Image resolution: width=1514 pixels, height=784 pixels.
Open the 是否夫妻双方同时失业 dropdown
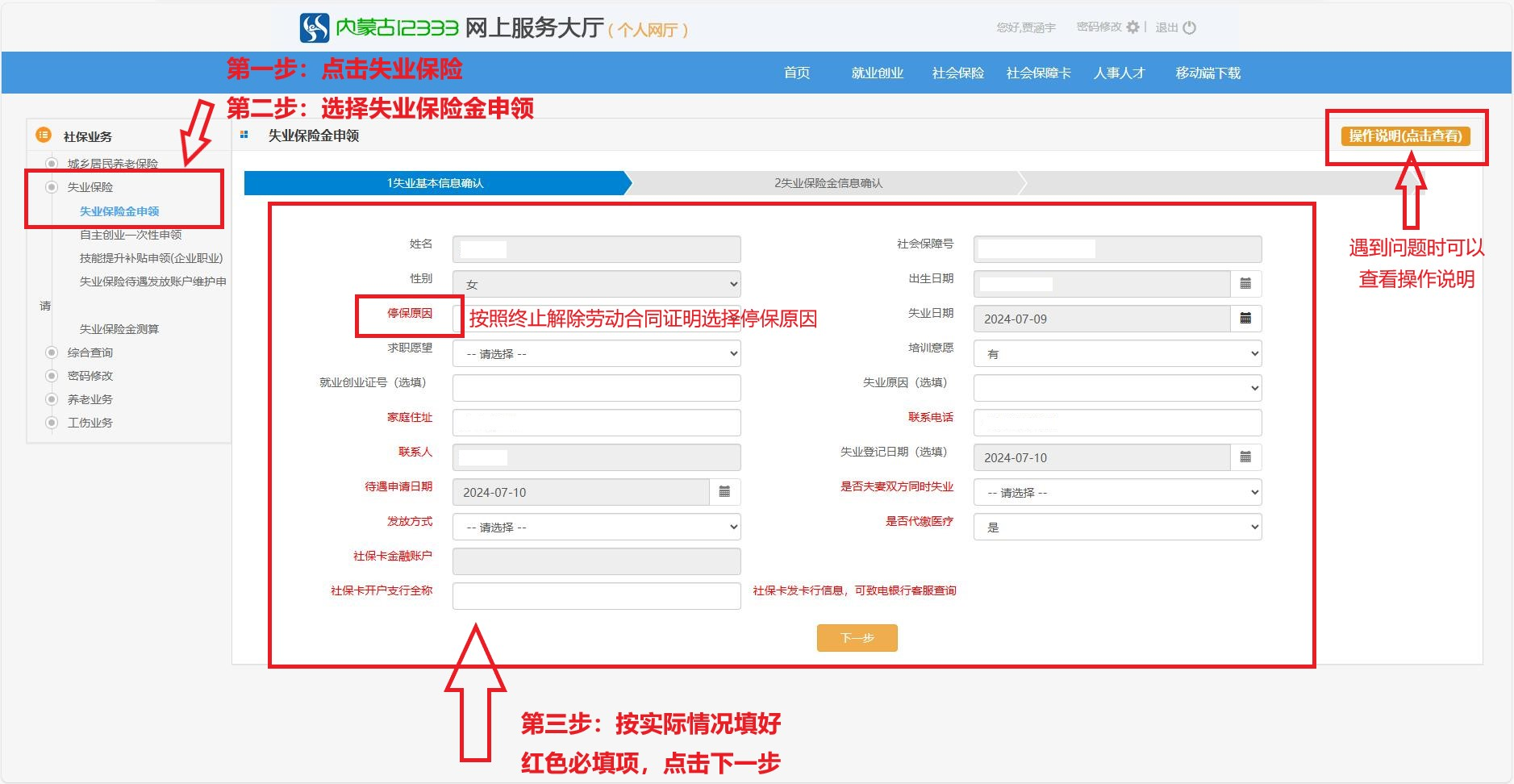(x=1117, y=492)
